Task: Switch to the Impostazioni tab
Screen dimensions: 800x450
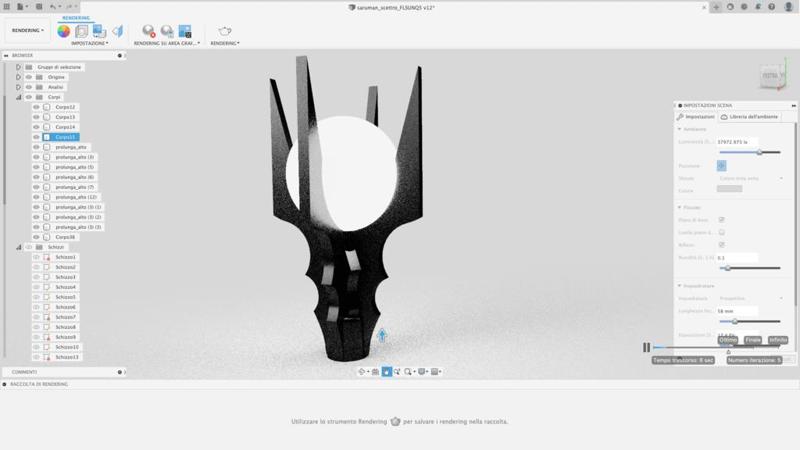Action: [696, 117]
